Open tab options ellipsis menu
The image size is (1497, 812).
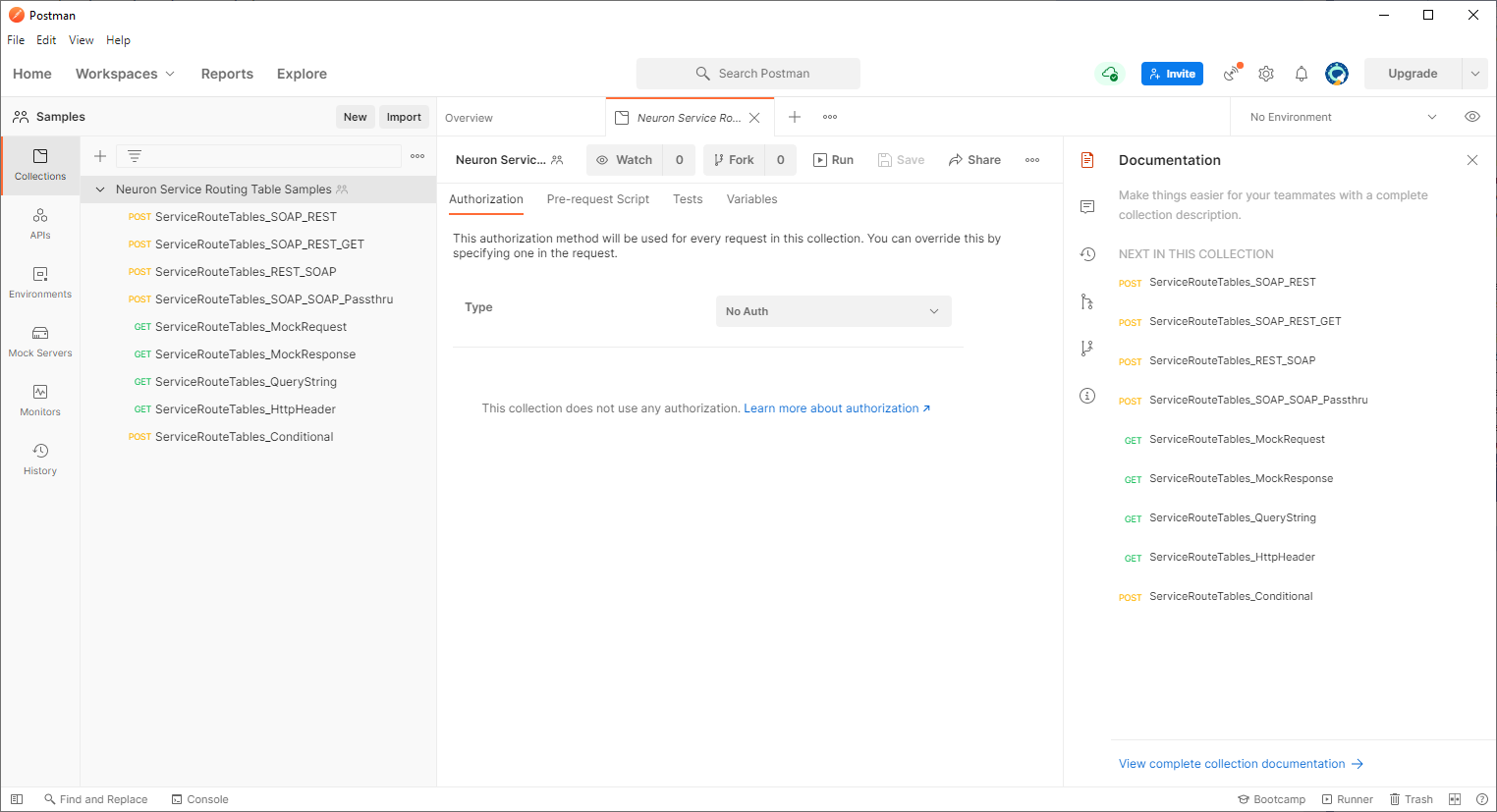coord(830,117)
